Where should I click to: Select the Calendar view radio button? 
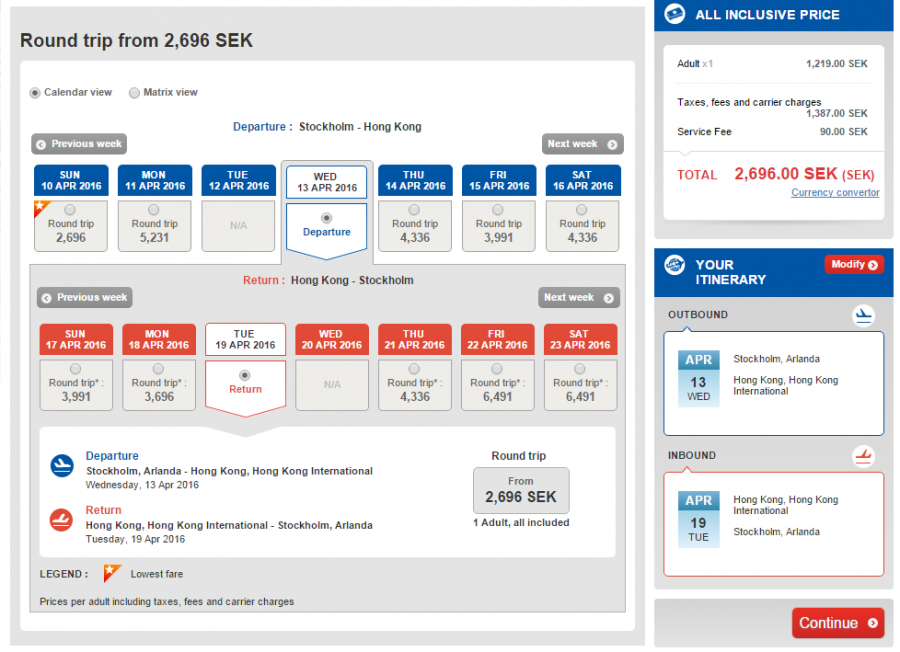35,93
